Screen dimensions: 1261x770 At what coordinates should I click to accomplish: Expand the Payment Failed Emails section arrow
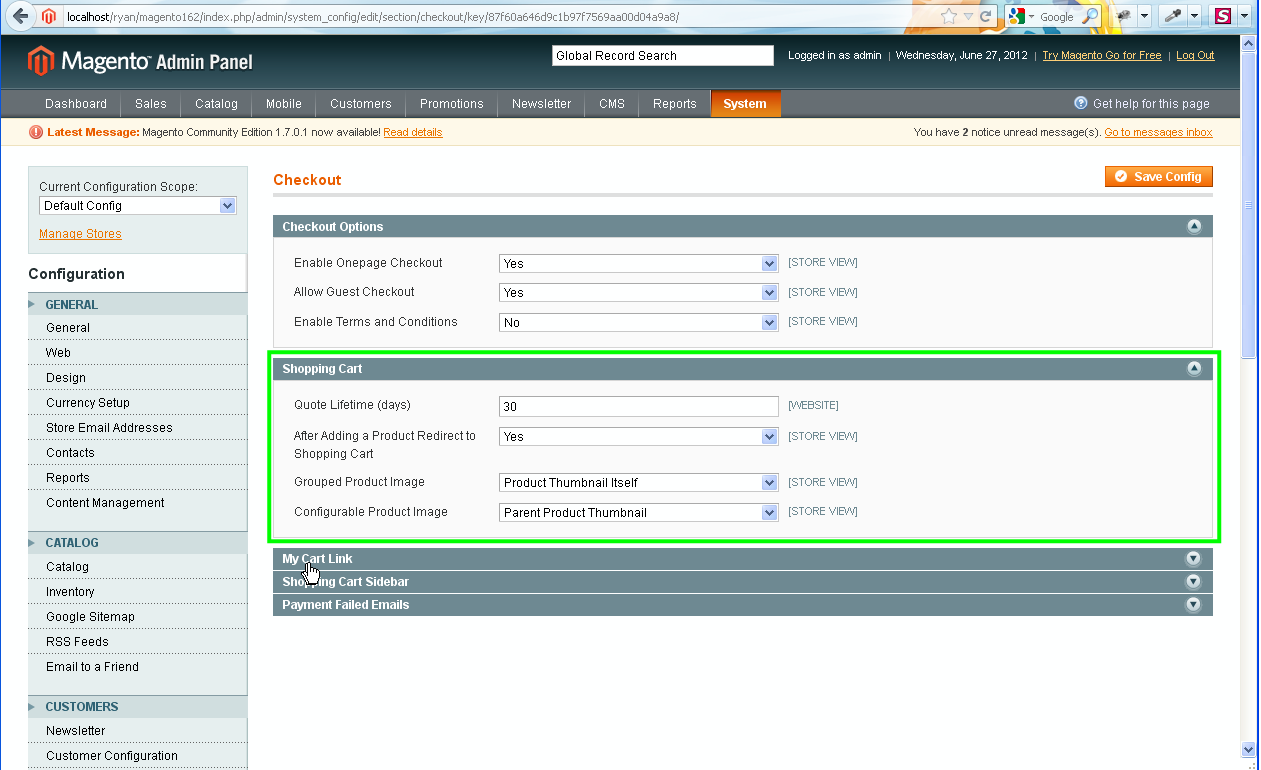(x=1193, y=605)
